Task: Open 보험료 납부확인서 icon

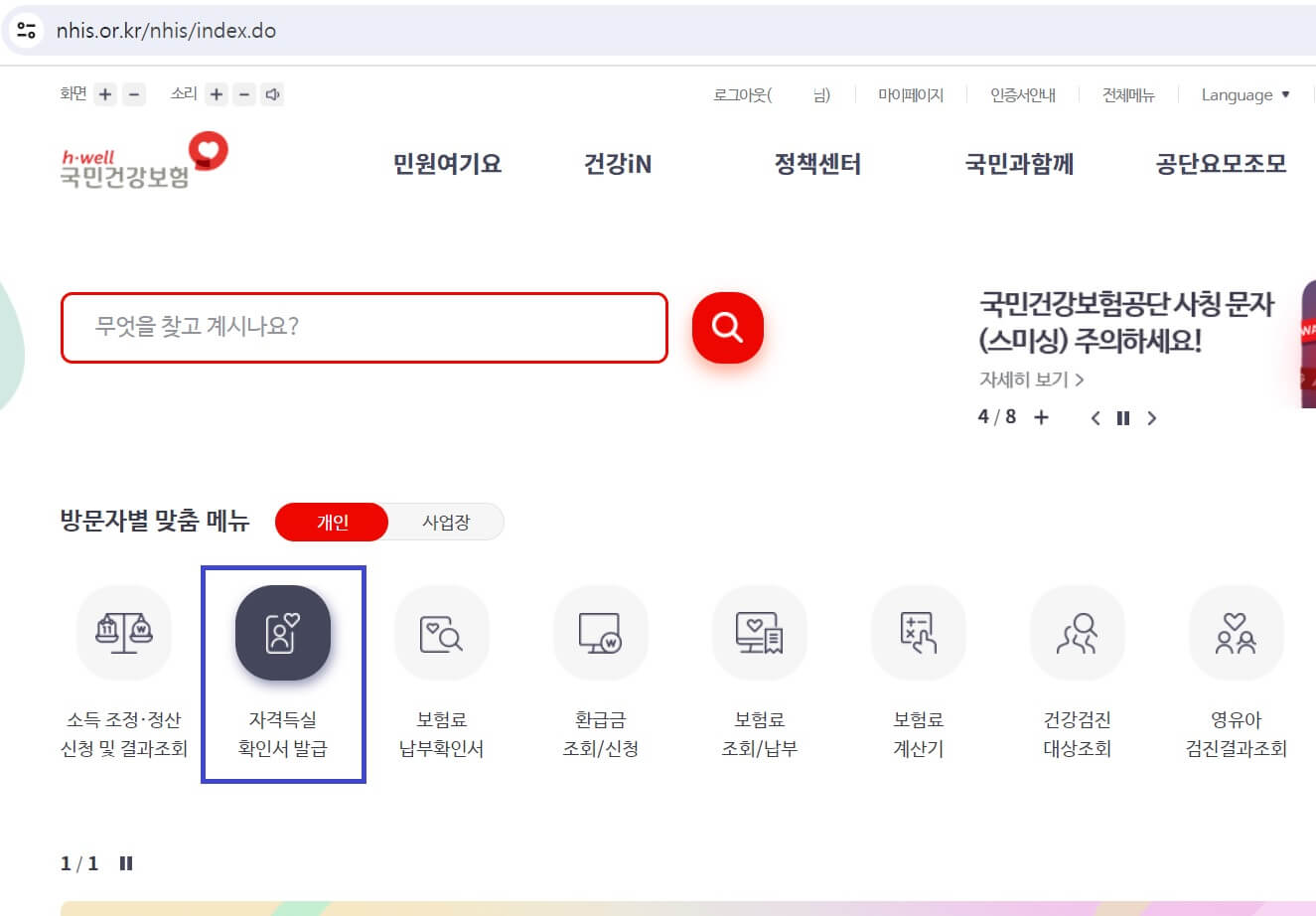Action: click(x=442, y=632)
